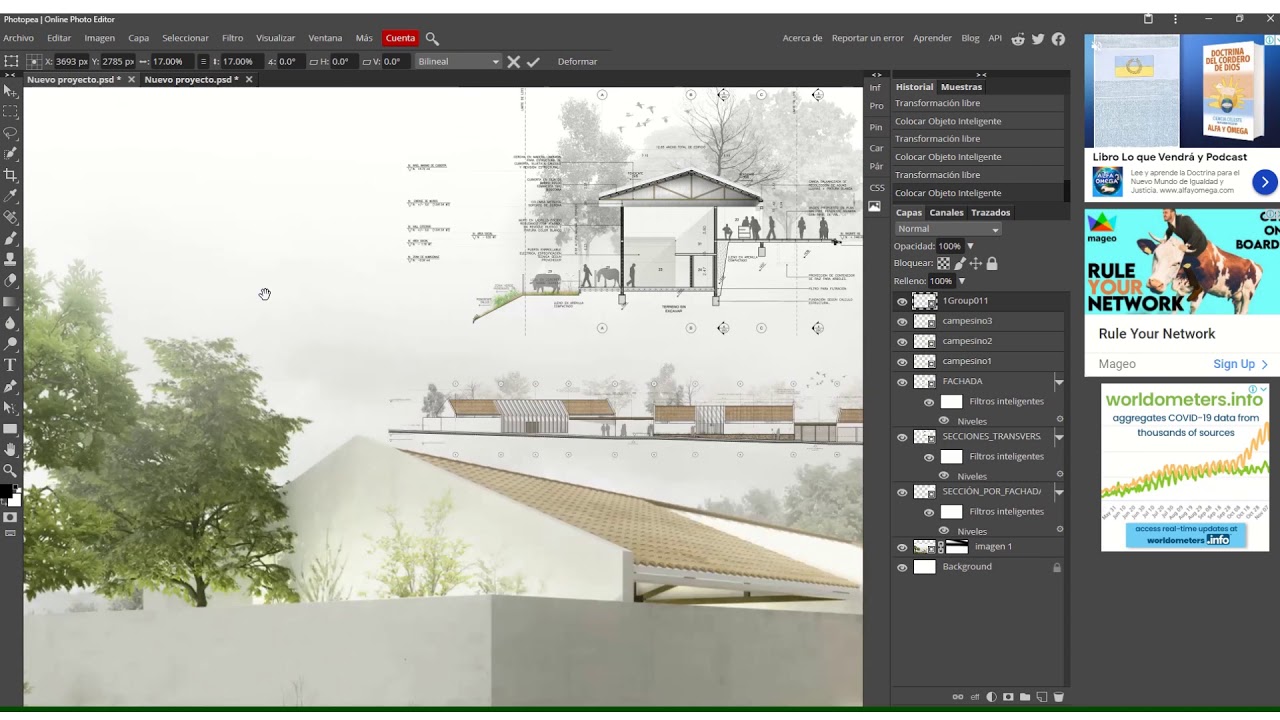This screenshot has width=1280, height=720.
Task: Select the Brush tool
Action: [10, 238]
